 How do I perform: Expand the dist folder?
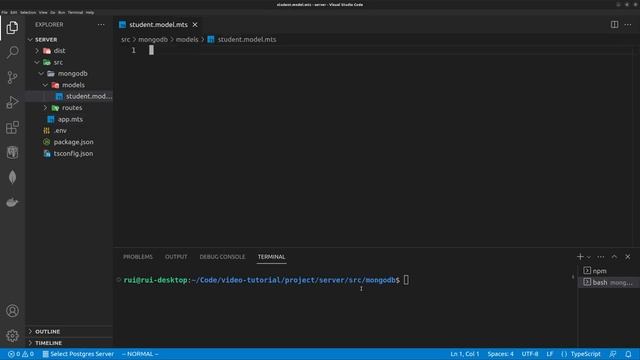59,51
